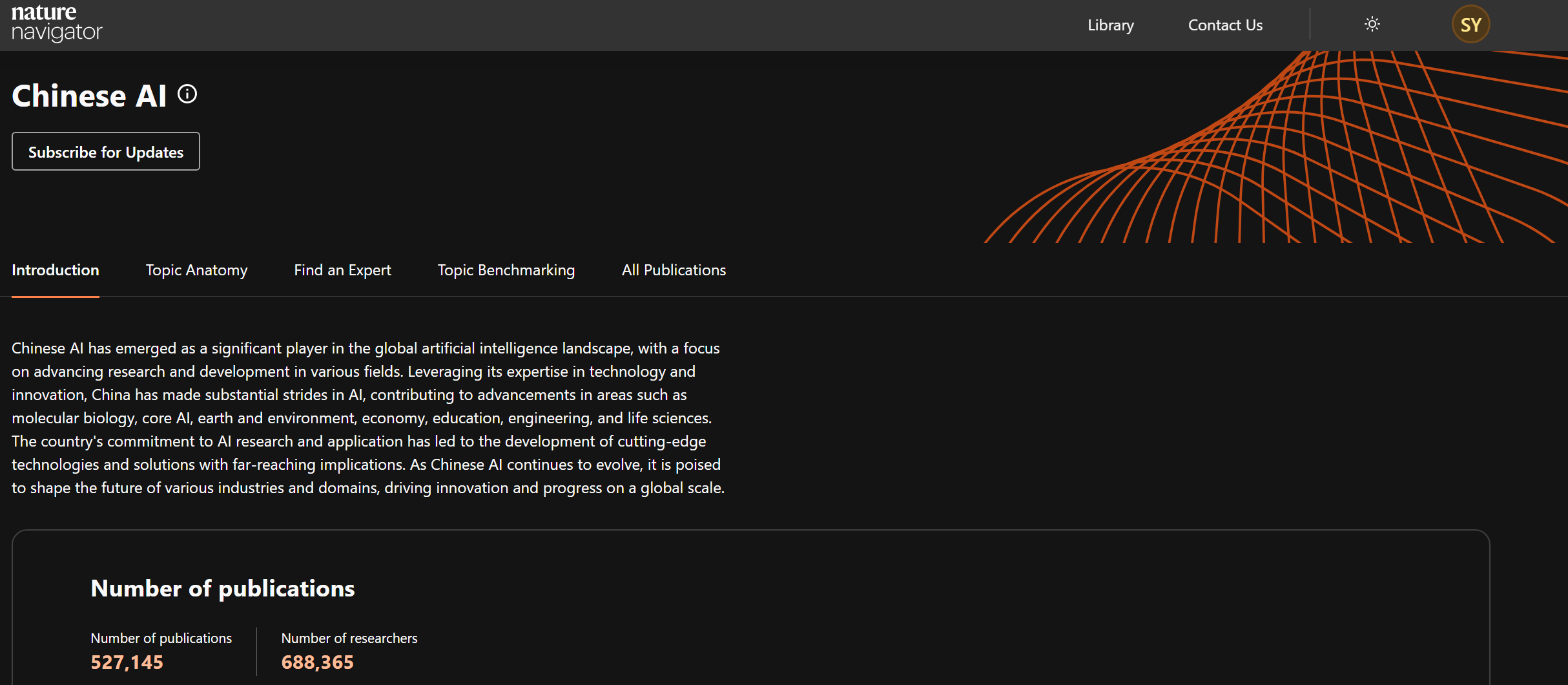View the All Publications tab
Image resolution: width=1568 pixels, height=685 pixels.
click(x=674, y=270)
